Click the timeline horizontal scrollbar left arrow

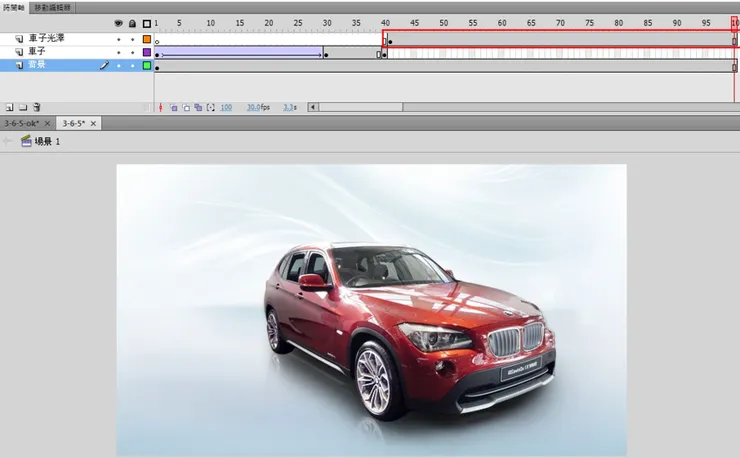(313, 107)
